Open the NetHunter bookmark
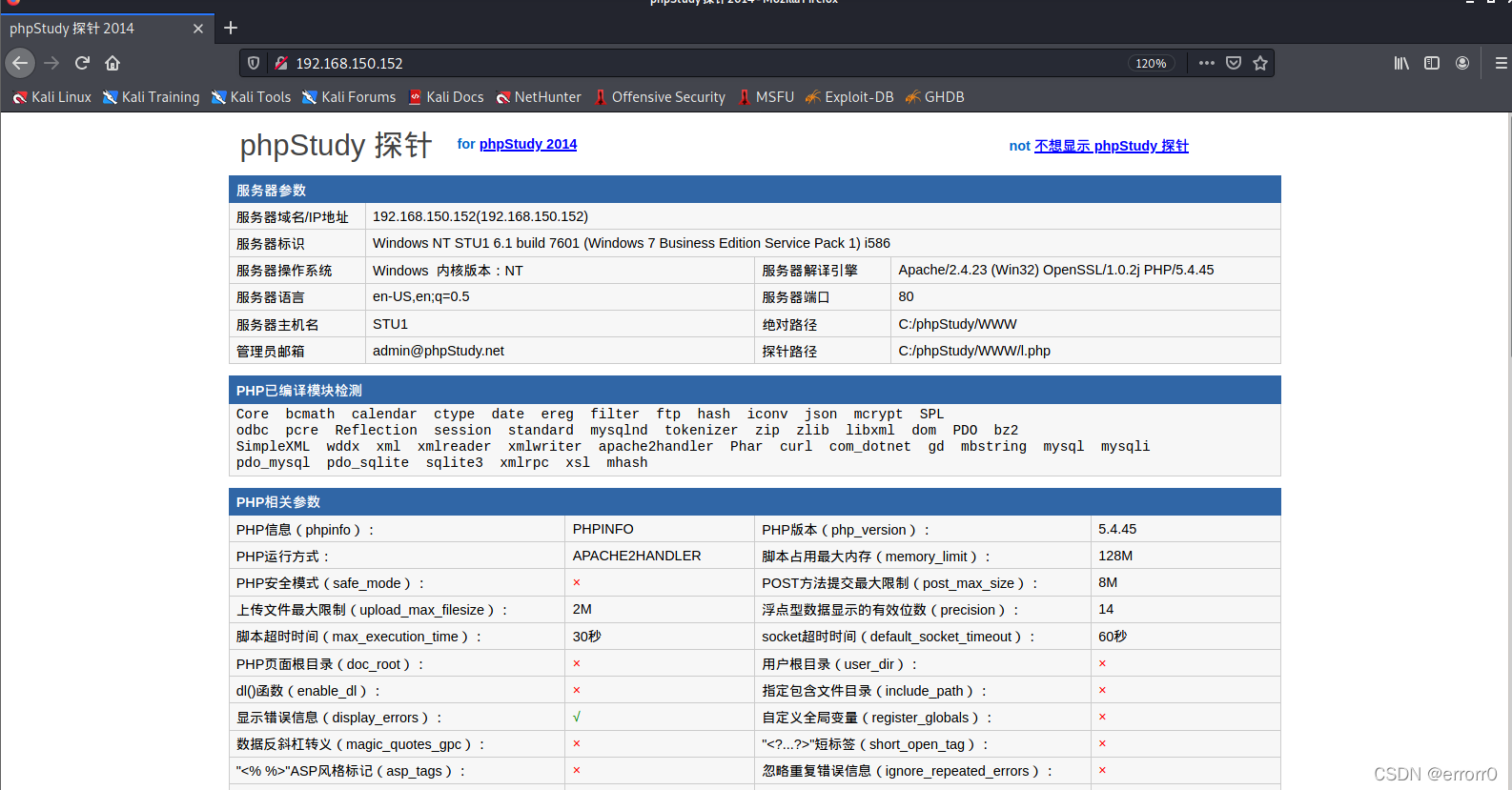This screenshot has height=790, width=1512. pos(539,97)
